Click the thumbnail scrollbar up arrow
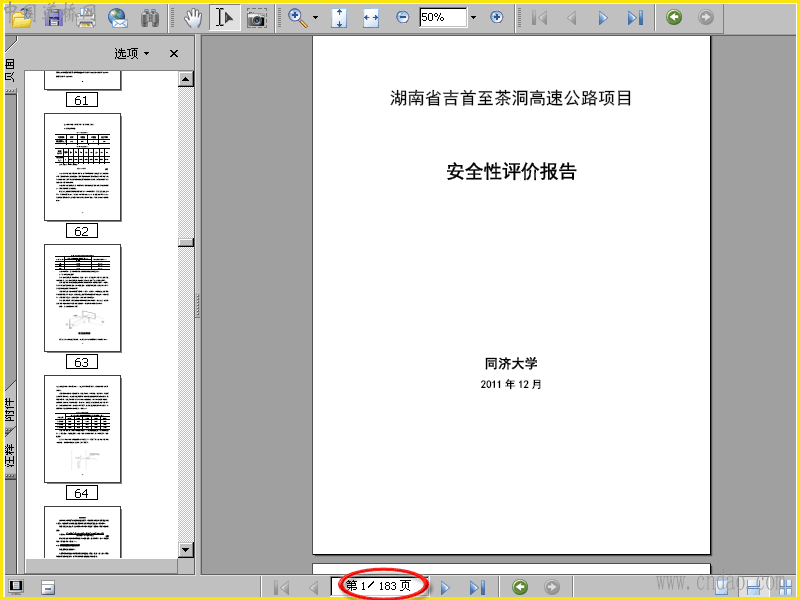 [186, 79]
